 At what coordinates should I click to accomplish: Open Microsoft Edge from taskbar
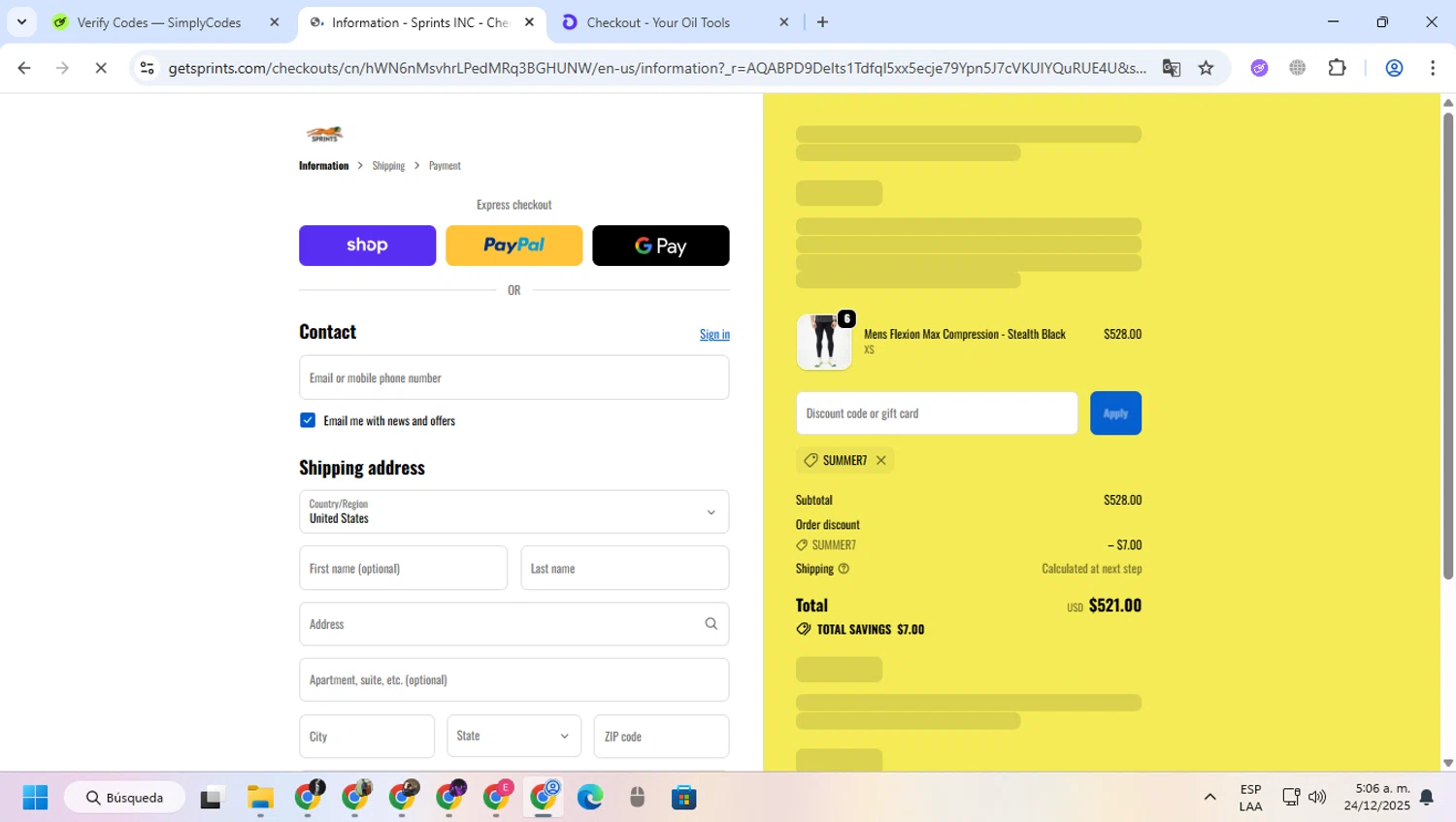[x=590, y=798]
